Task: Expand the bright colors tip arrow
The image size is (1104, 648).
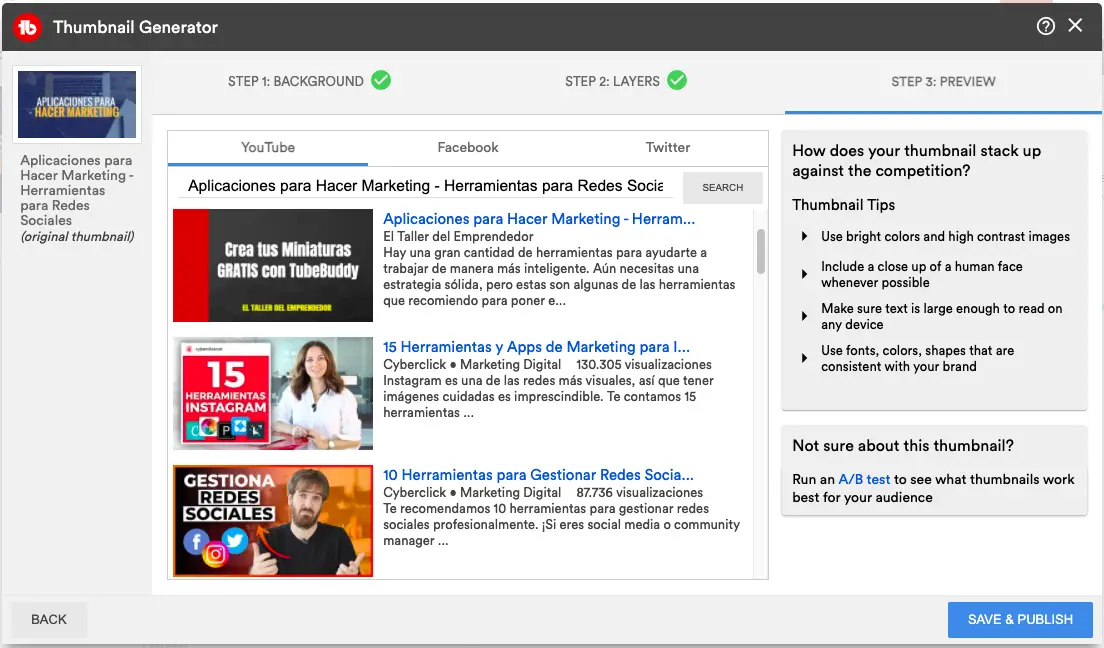Action: point(804,237)
